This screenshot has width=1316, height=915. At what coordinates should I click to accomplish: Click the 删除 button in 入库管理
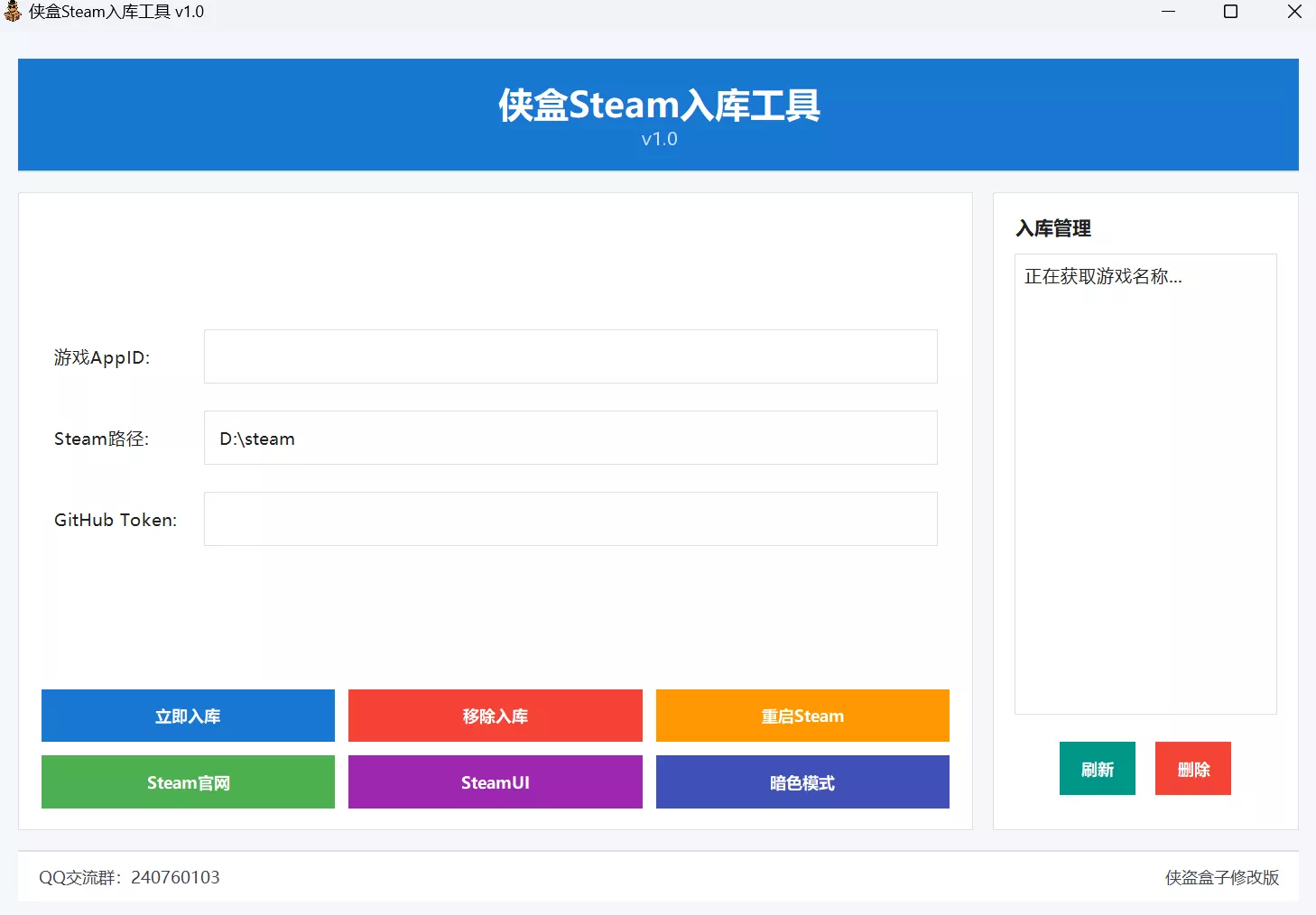[1192, 768]
